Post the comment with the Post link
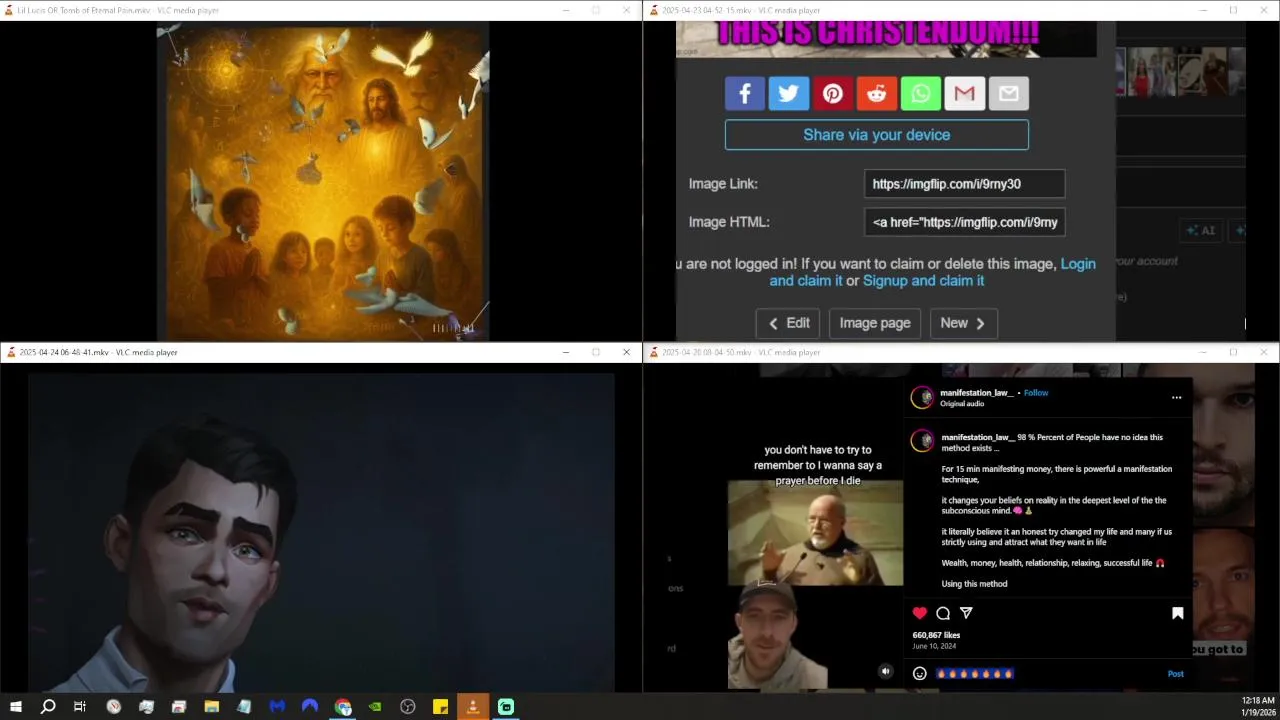The width and height of the screenshot is (1280, 720). (1175, 674)
